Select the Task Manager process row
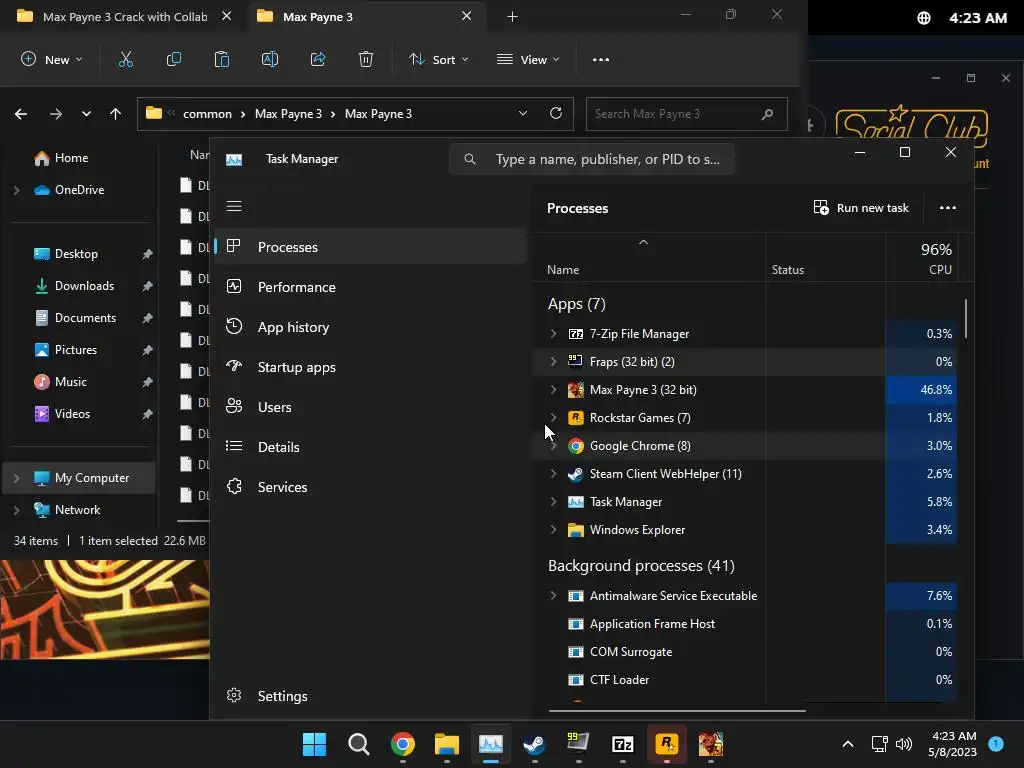 pyautogui.click(x=745, y=502)
